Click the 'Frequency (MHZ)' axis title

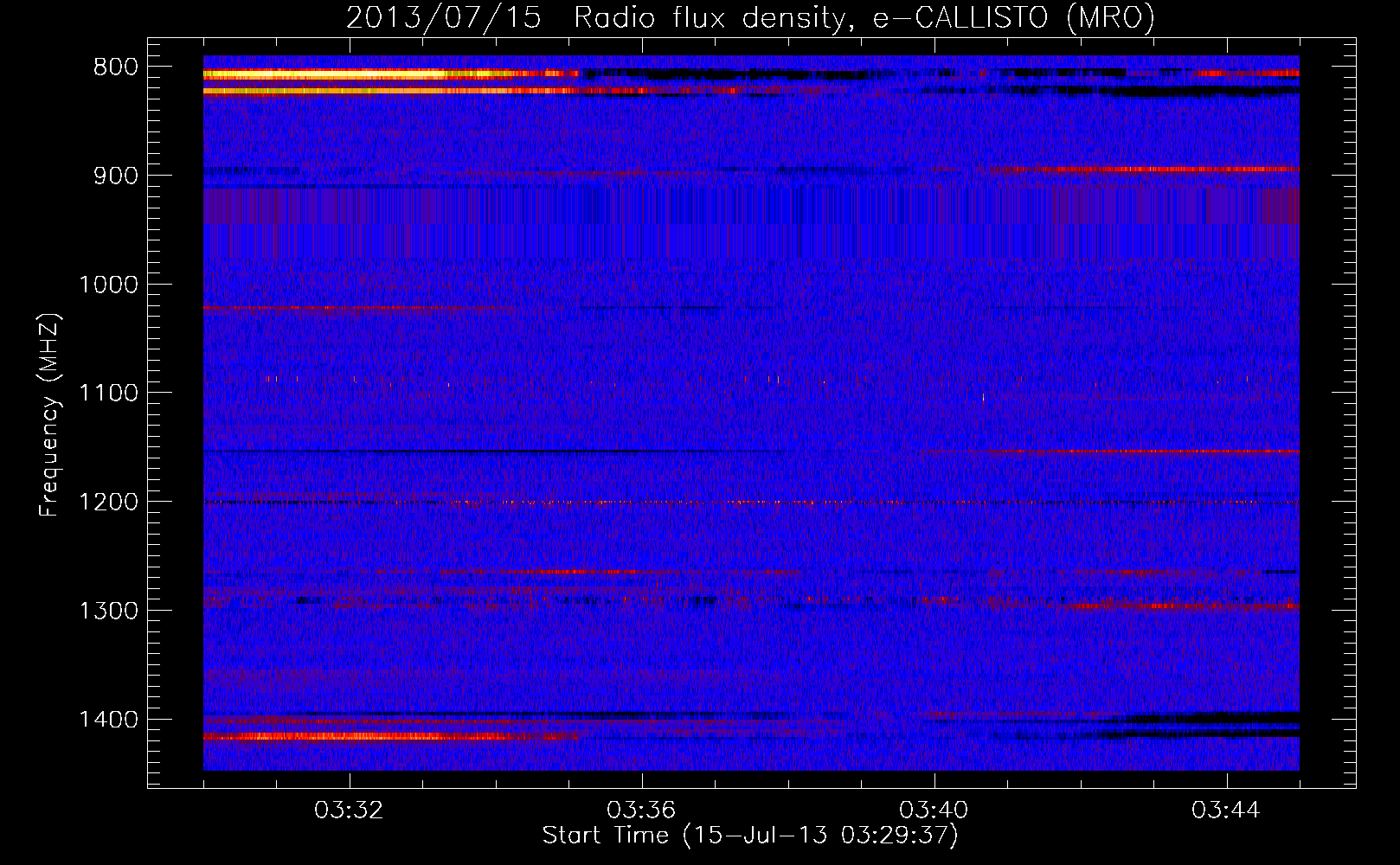pos(50,415)
